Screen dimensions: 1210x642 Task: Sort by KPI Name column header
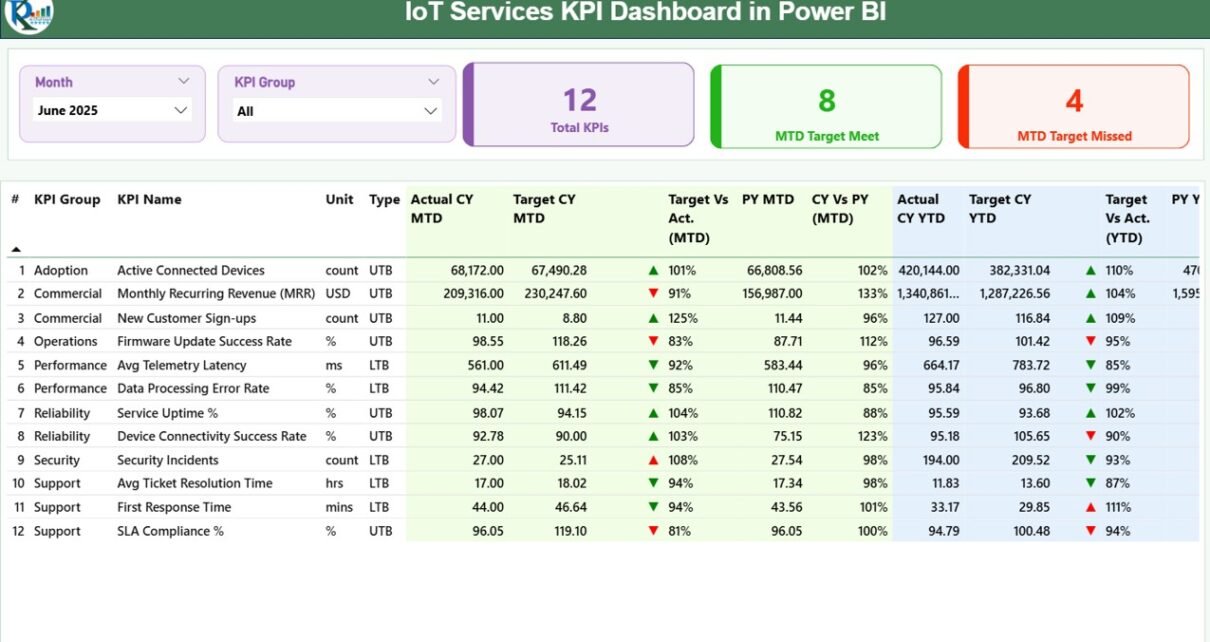coord(149,200)
